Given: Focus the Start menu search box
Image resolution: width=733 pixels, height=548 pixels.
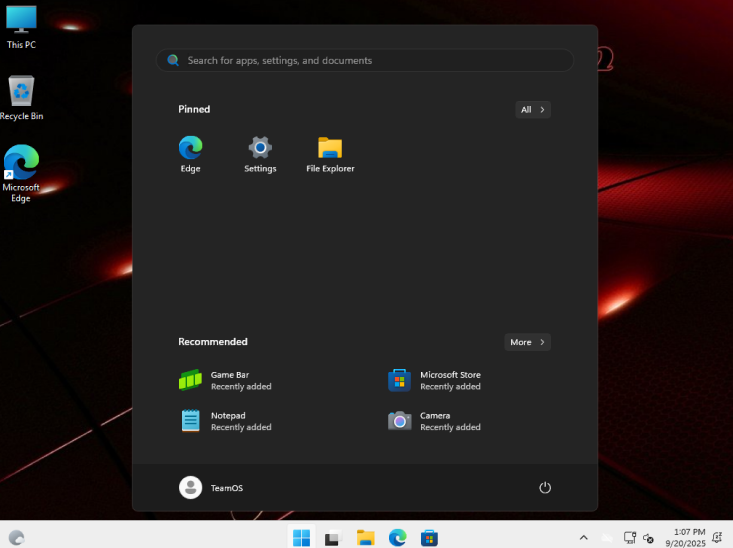Looking at the screenshot, I should point(365,60).
